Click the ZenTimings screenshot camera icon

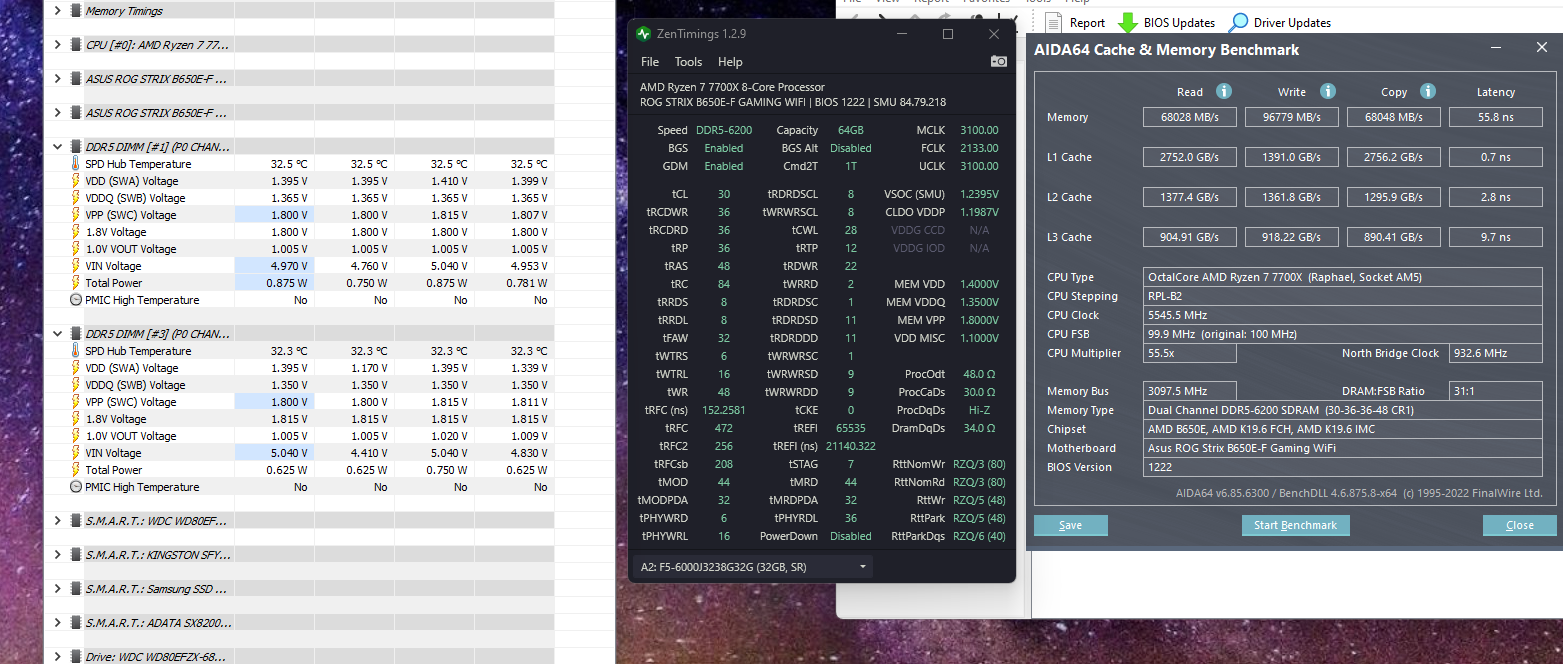998,62
